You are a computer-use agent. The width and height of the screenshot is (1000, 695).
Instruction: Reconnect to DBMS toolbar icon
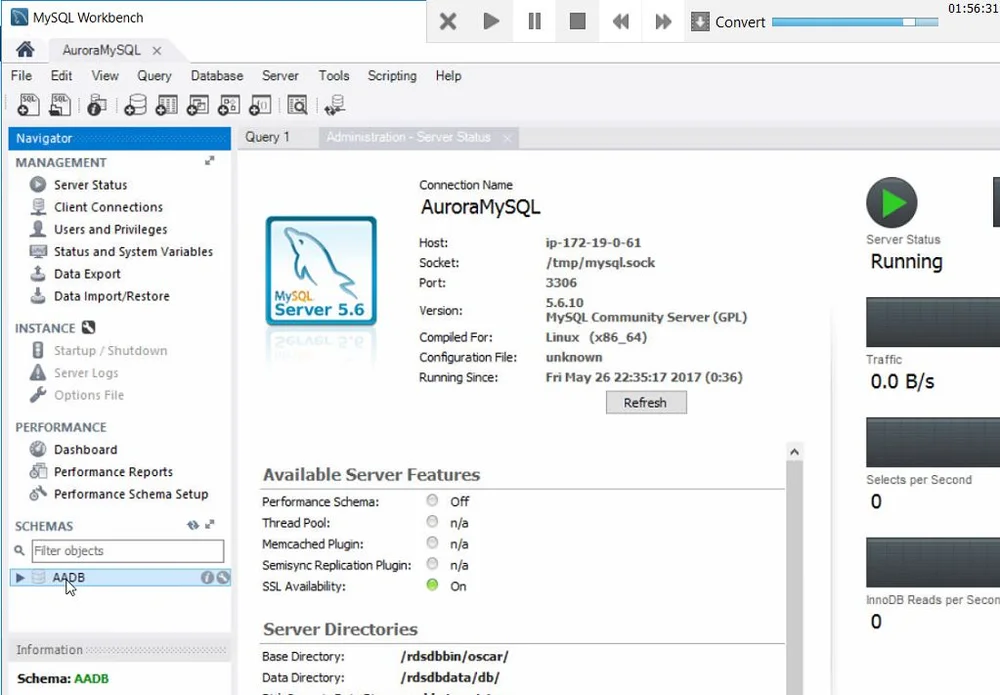pyautogui.click(x=335, y=105)
